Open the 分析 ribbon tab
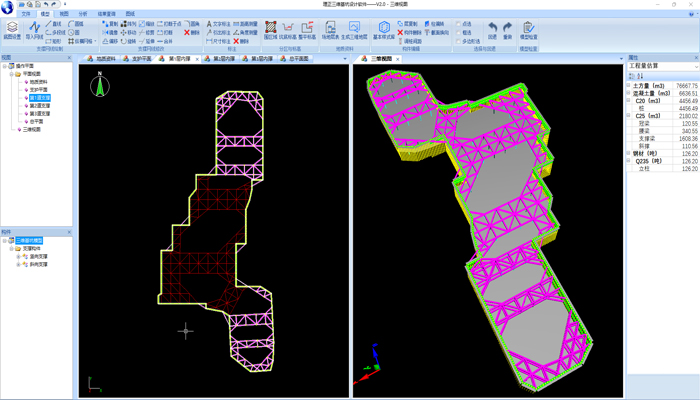 82,14
